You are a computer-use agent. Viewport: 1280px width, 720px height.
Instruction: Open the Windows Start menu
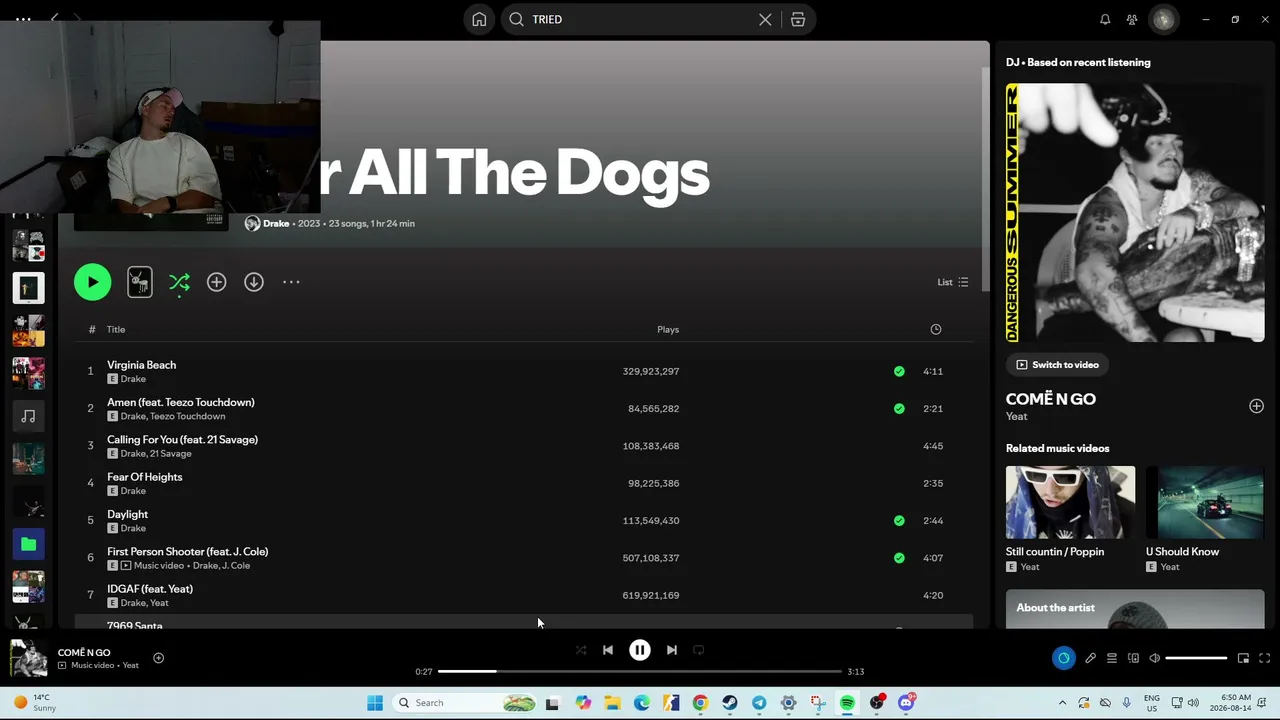(375, 703)
